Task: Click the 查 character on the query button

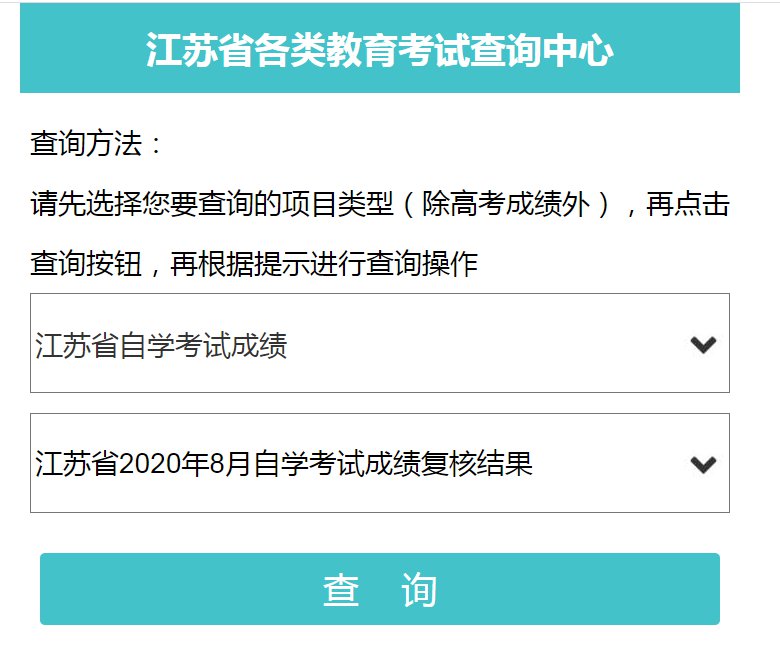Action: click(341, 590)
